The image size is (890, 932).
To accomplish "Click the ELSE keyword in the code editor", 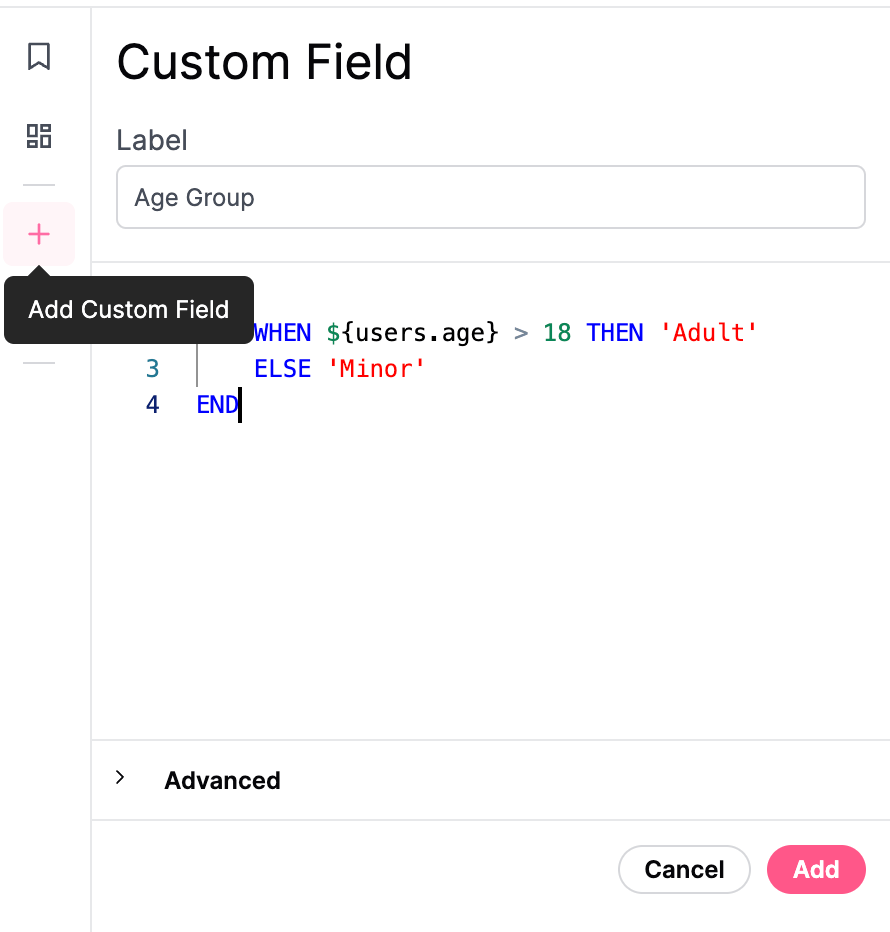I will (x=282, y=369).
